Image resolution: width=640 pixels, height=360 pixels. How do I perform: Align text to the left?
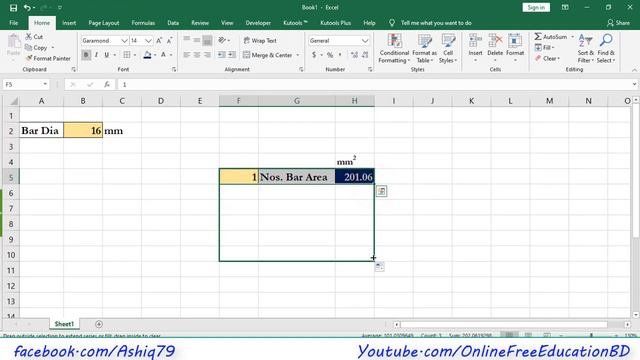[187, 55]
